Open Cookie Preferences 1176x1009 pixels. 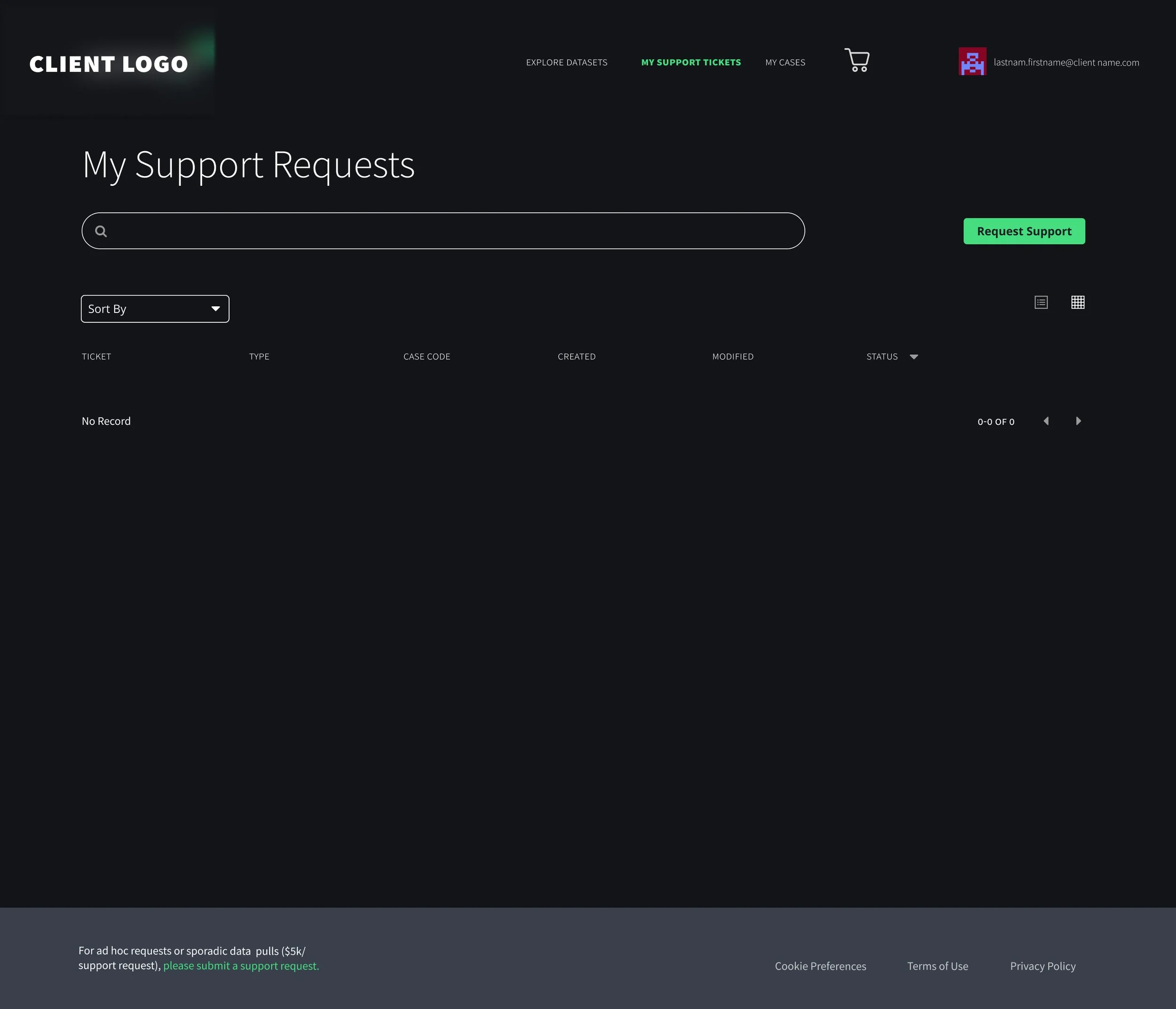click(820, 967)
